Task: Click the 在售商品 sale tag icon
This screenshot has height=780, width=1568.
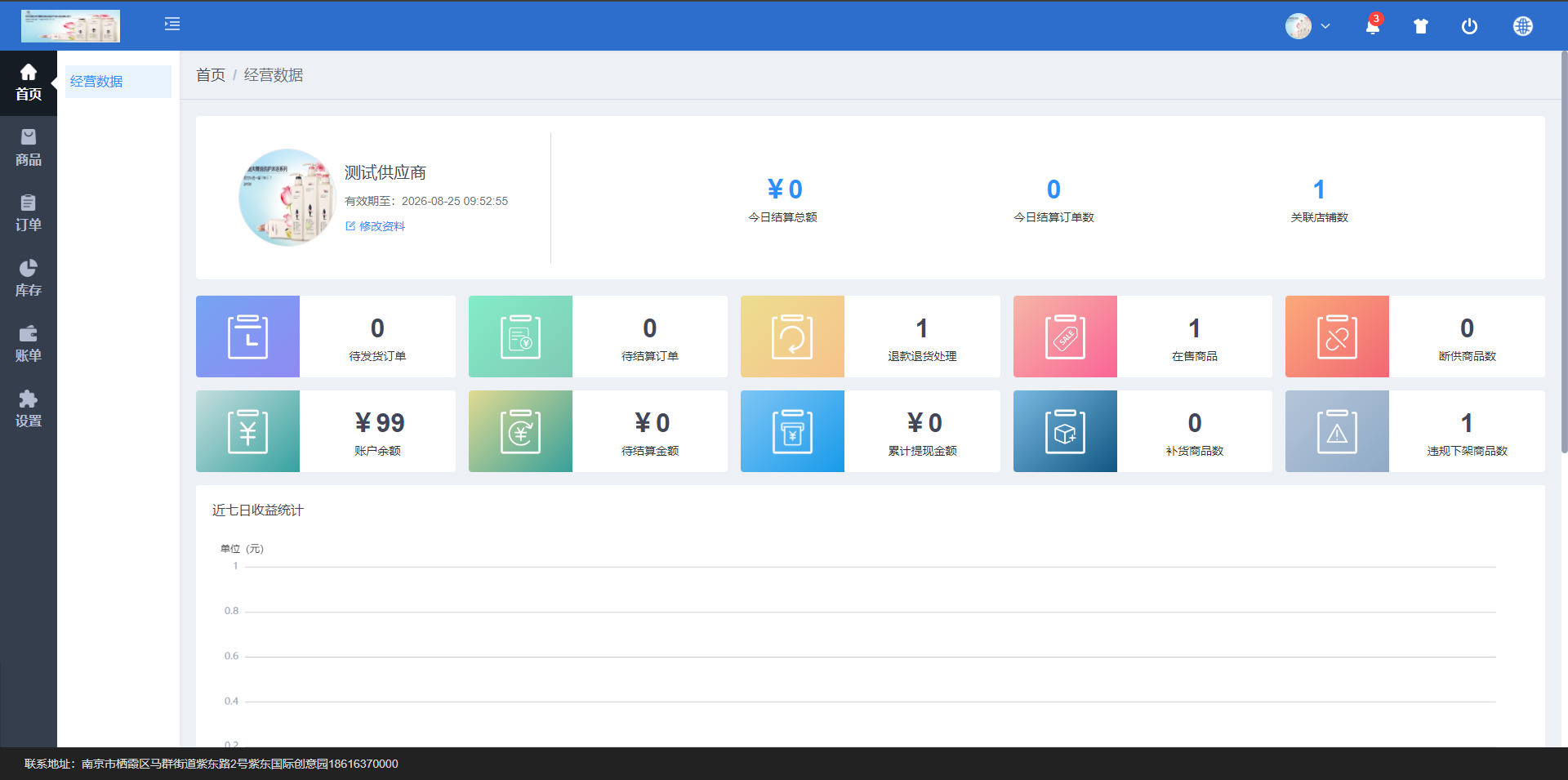Action: tap(1065, 337)
